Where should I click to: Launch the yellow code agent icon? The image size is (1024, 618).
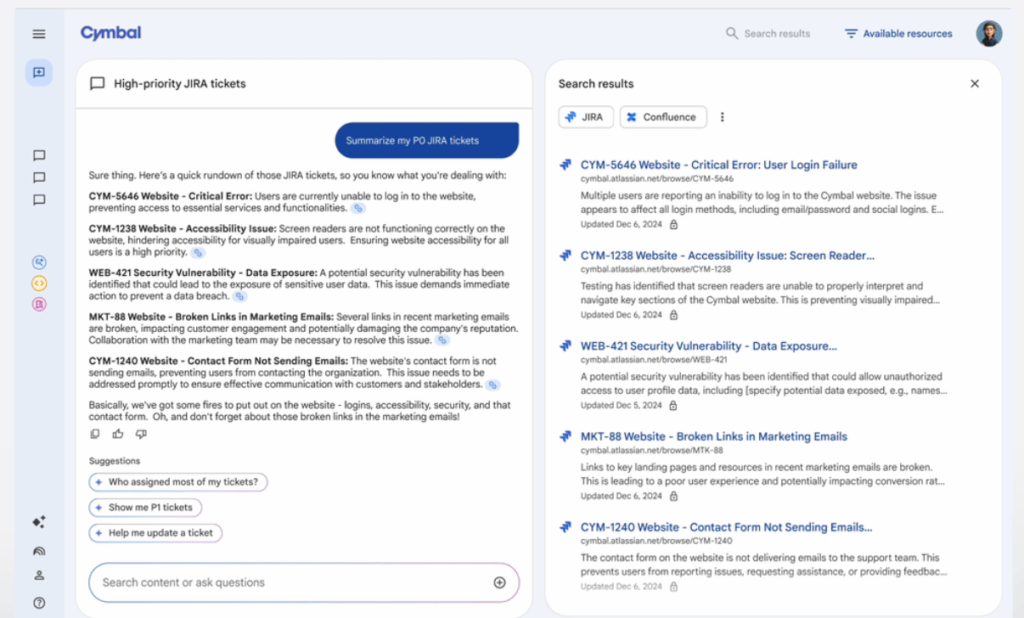tap(39, 284)
